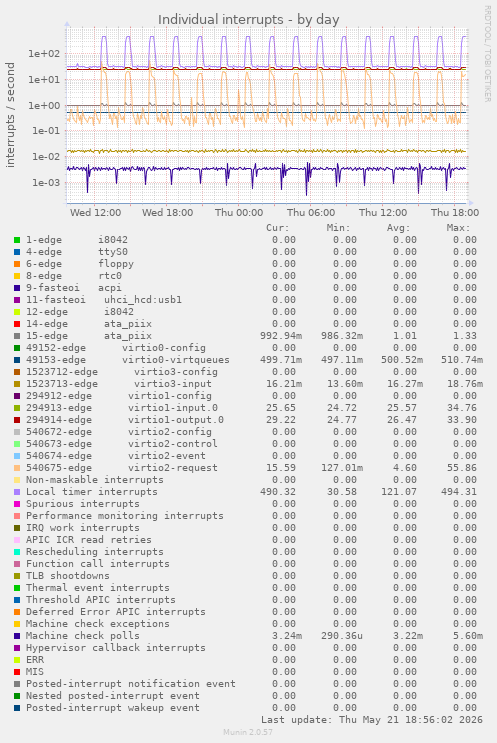
Task: Click the 15-edge ata_piix gray swatch
Action: 17,336
